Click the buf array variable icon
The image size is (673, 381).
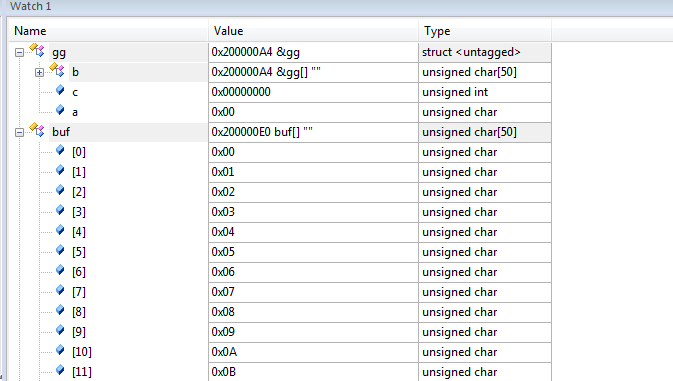(37, 130)
